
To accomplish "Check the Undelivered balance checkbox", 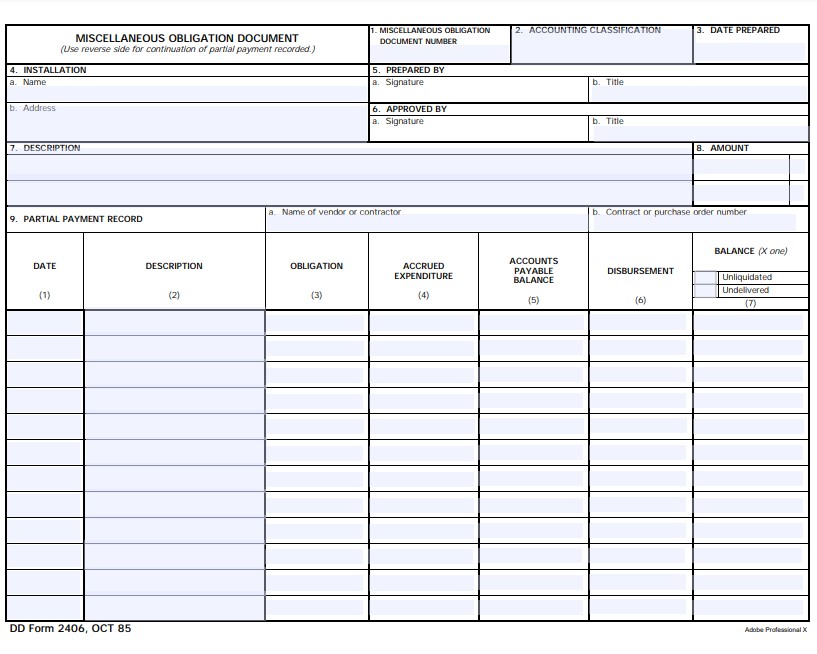I will pos(705,290).
